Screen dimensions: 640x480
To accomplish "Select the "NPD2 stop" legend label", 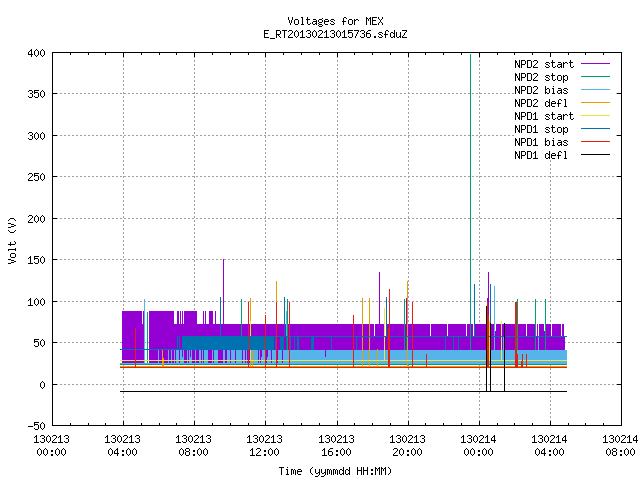I will point(541,77).
